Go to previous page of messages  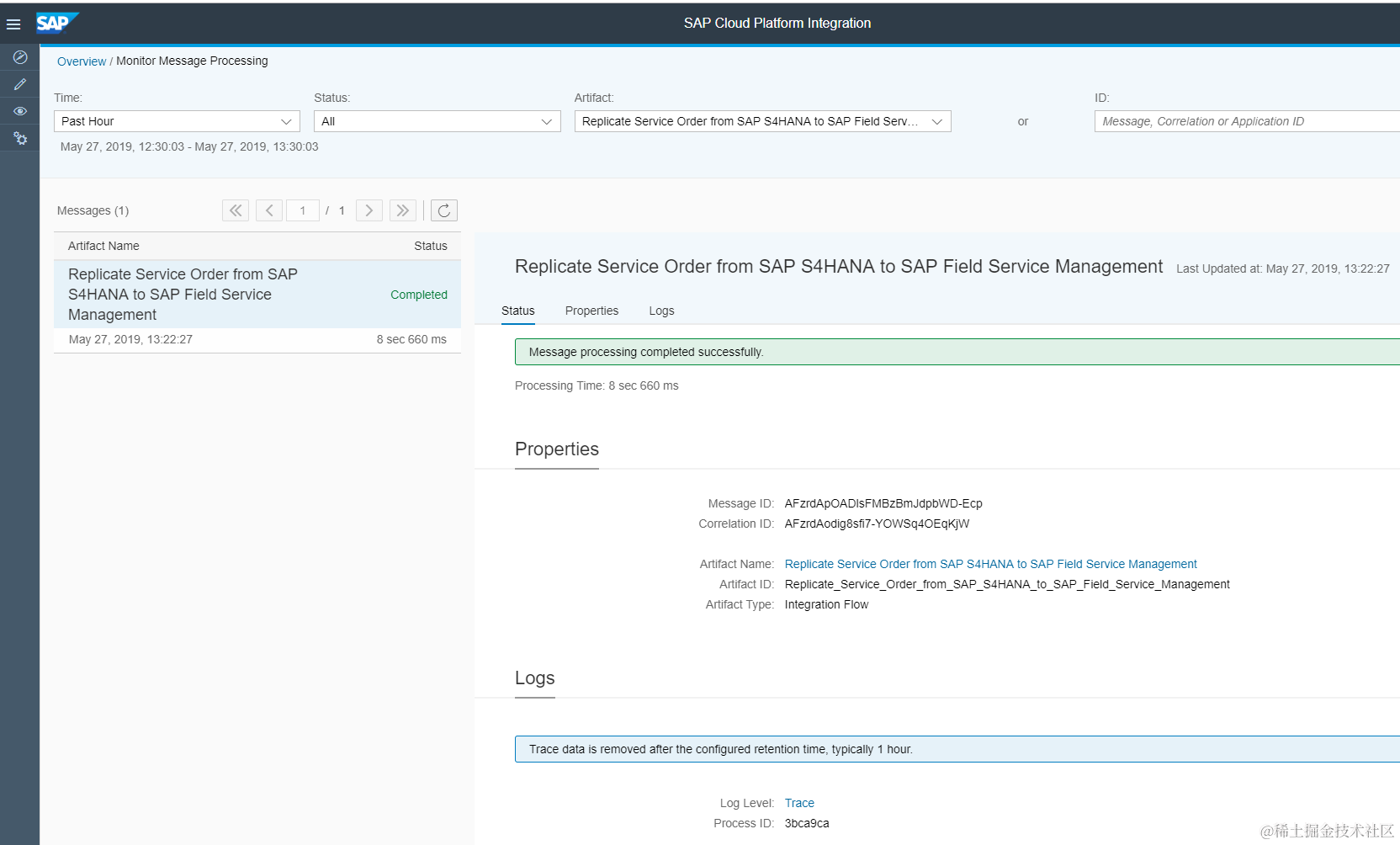(x=269, y=210)
